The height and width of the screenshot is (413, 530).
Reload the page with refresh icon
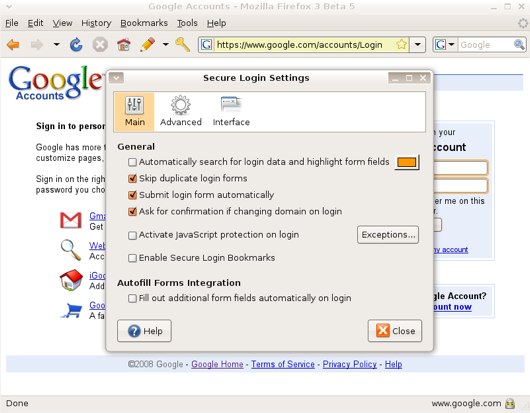(76, 45)
